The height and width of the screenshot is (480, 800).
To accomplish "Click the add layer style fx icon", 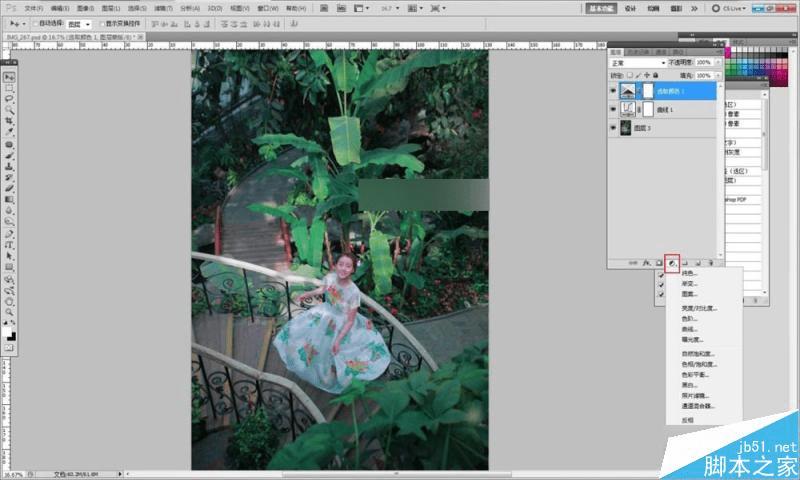I will [647, 262].
